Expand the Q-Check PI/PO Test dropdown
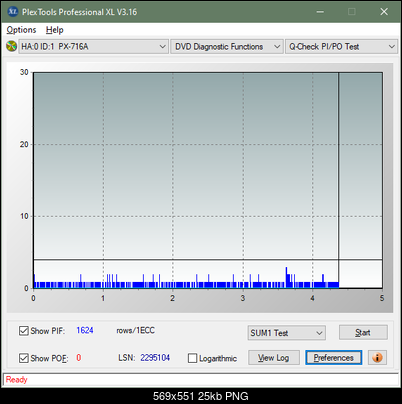402x404 pixels. coord(341,46)
